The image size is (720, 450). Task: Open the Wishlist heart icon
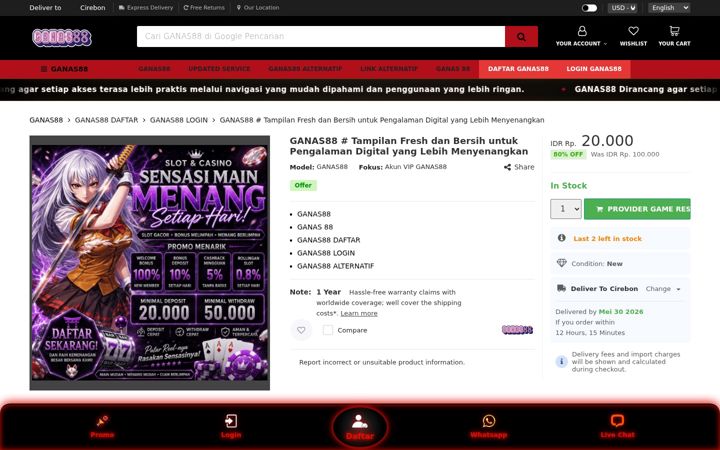pos(633,31)
